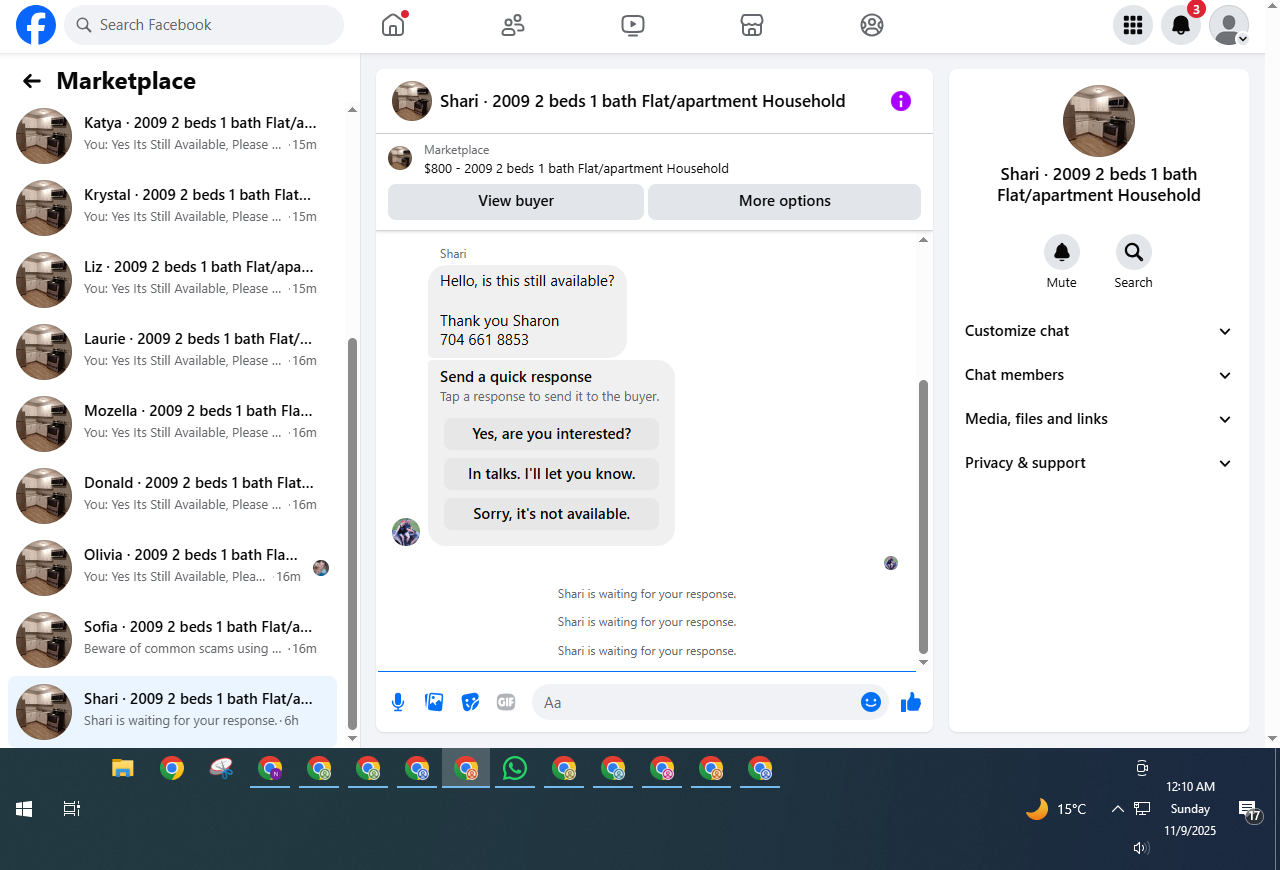Open conversation info purple icon
The width and height of the screenshot is (1280, 870).
coord(901,101)
